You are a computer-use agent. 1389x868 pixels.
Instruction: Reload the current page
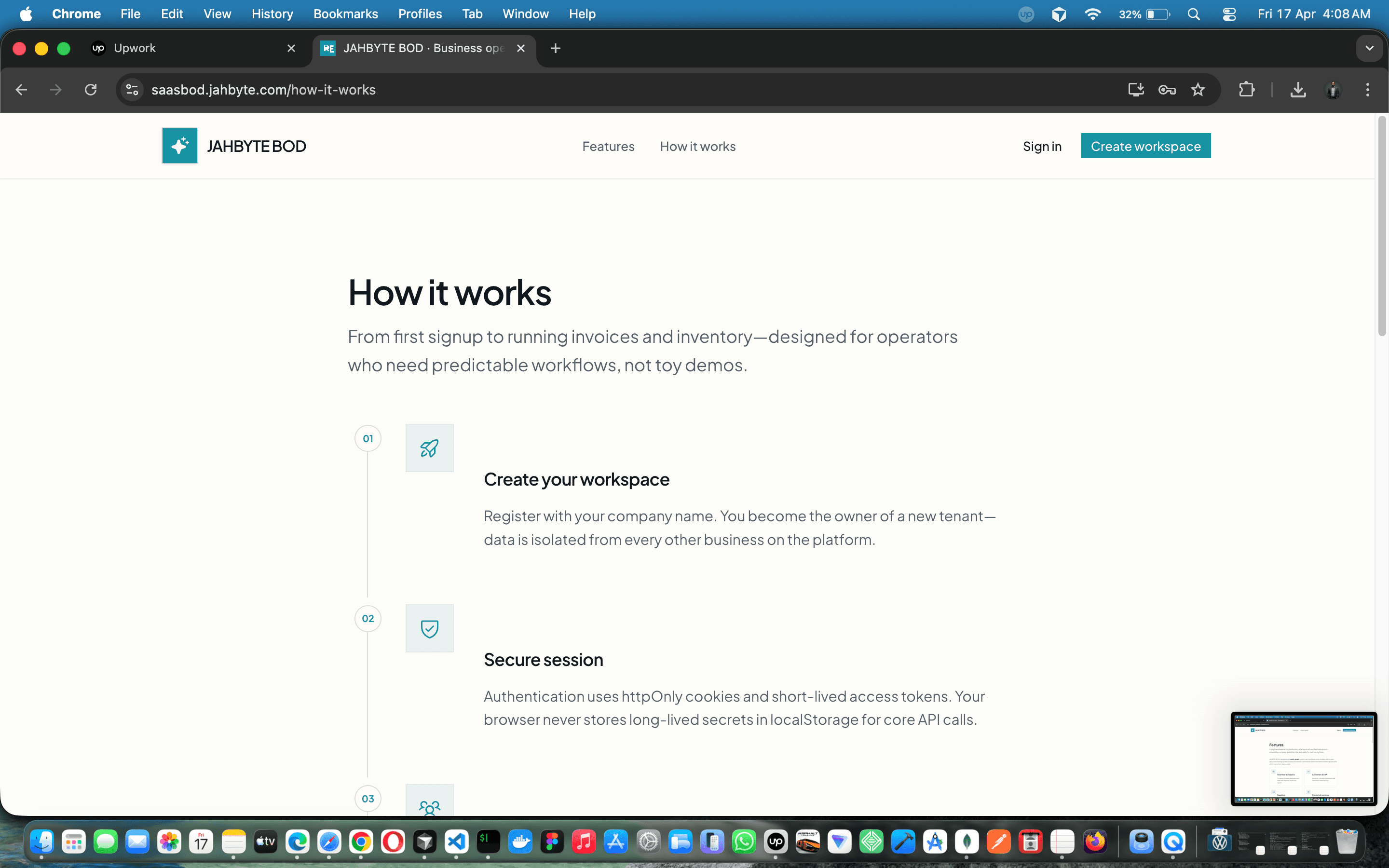click(91, 90)
